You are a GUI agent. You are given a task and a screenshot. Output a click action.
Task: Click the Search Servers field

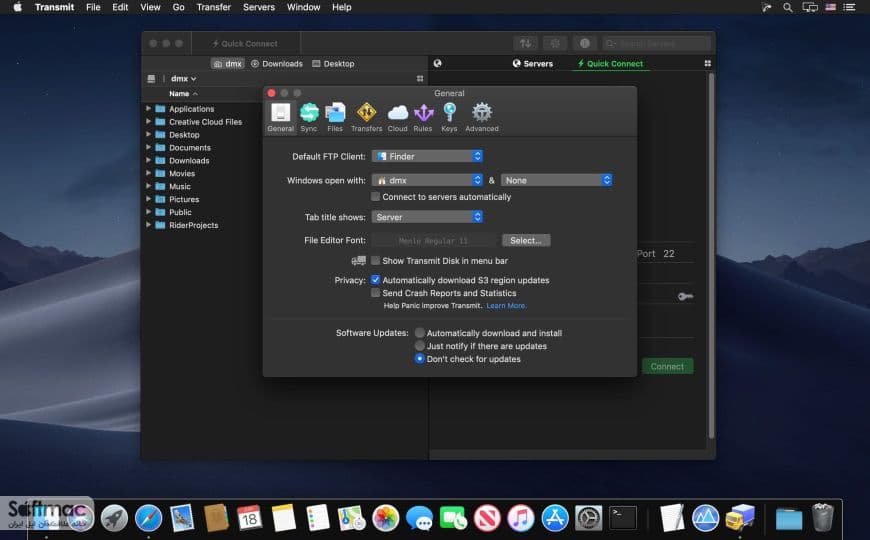point(657,43)
